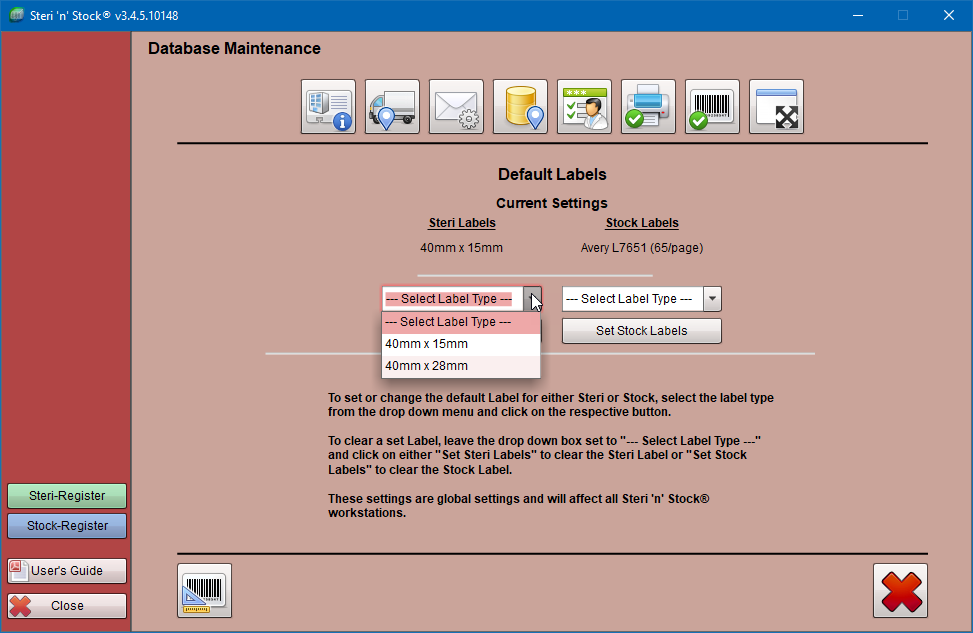The width and height of the screenshot is (973, 633).
Task: Click the large red X cancel icon
Action: coord(900,590)
